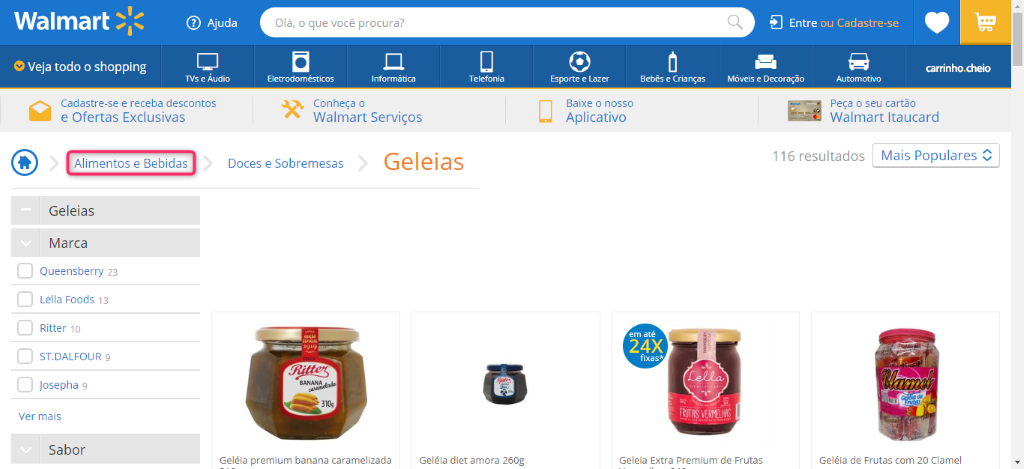Tick the ST.DALFOUR brand checkbox
Viewport: 1024px width, 469px height.
25,356
